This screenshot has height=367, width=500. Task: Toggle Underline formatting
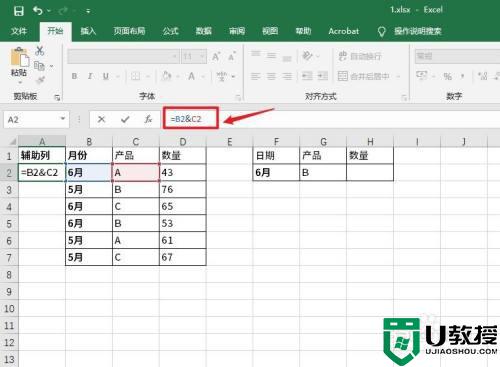pos(106,77)
